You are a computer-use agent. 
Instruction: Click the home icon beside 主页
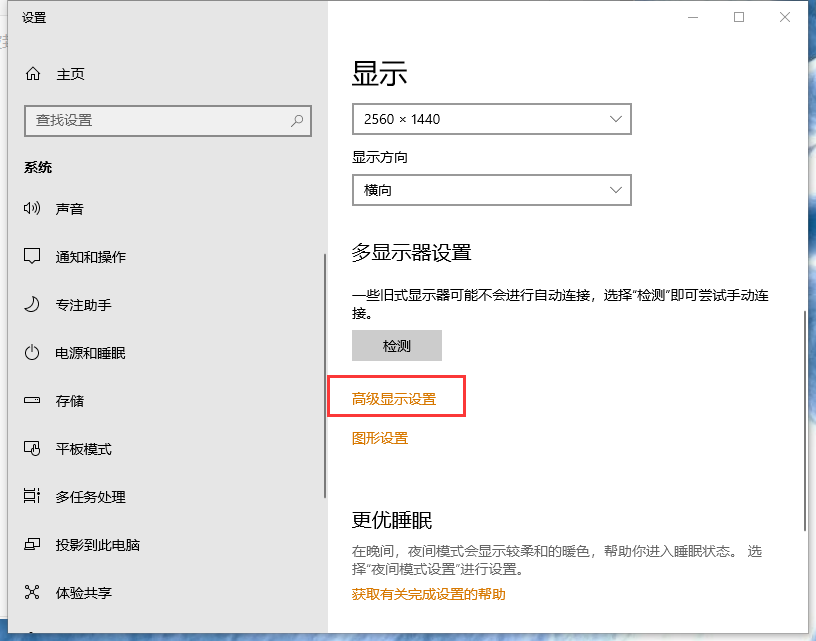(33, 74)
